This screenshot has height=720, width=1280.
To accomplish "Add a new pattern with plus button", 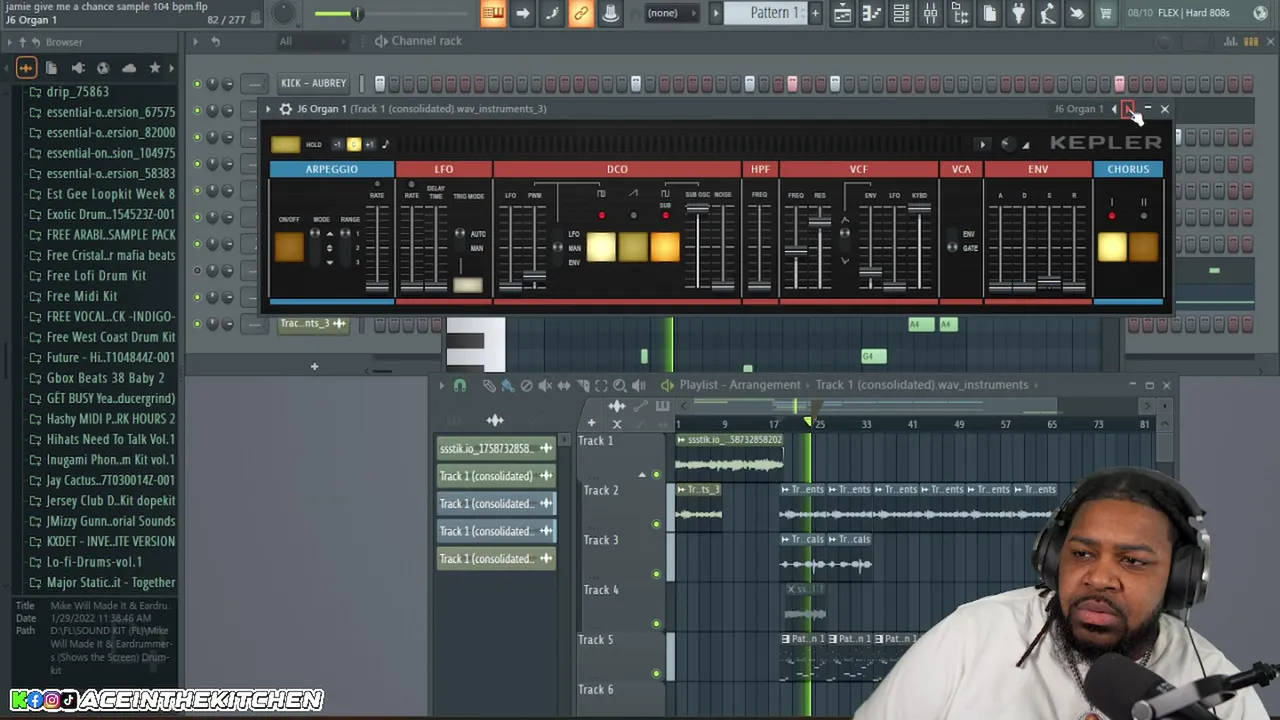I will [815, 13].
